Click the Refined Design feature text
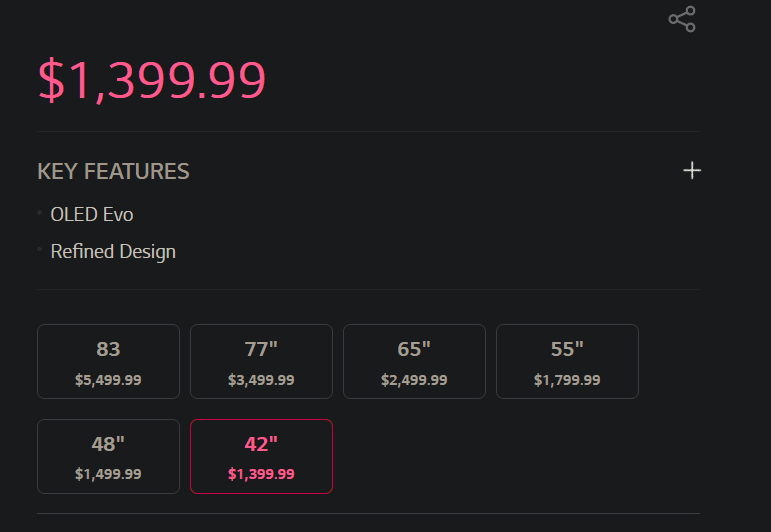 pos(113,252)
